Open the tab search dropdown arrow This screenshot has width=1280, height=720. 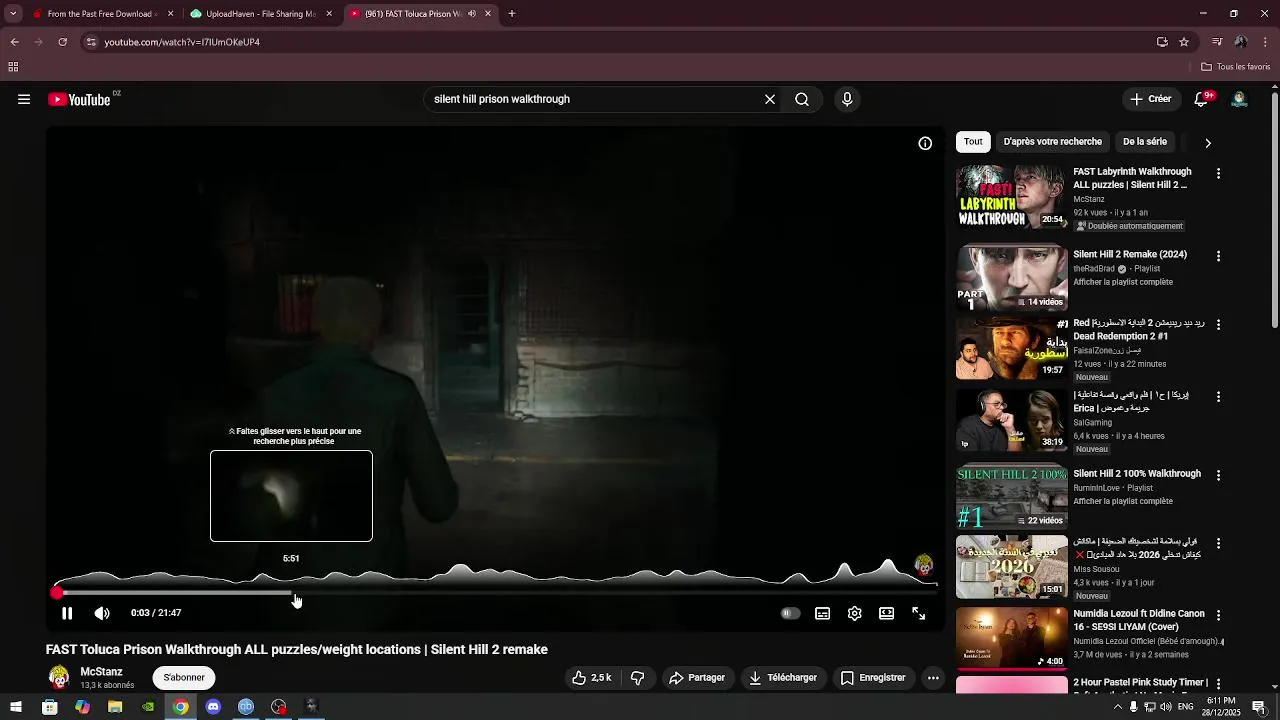tap(13, 14)
